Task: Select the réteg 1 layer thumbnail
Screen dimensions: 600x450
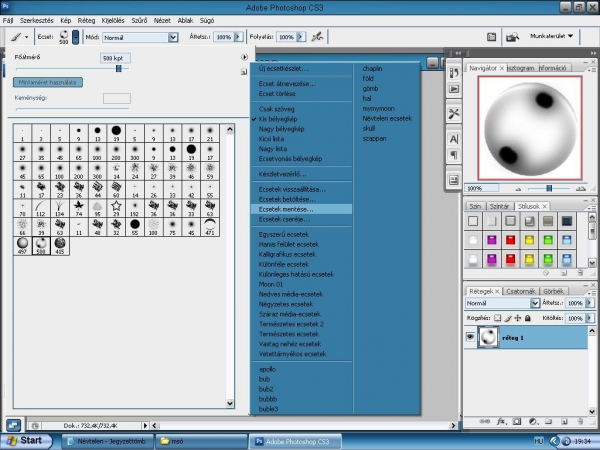Action: pyautogui.click(x=488, y=337)
